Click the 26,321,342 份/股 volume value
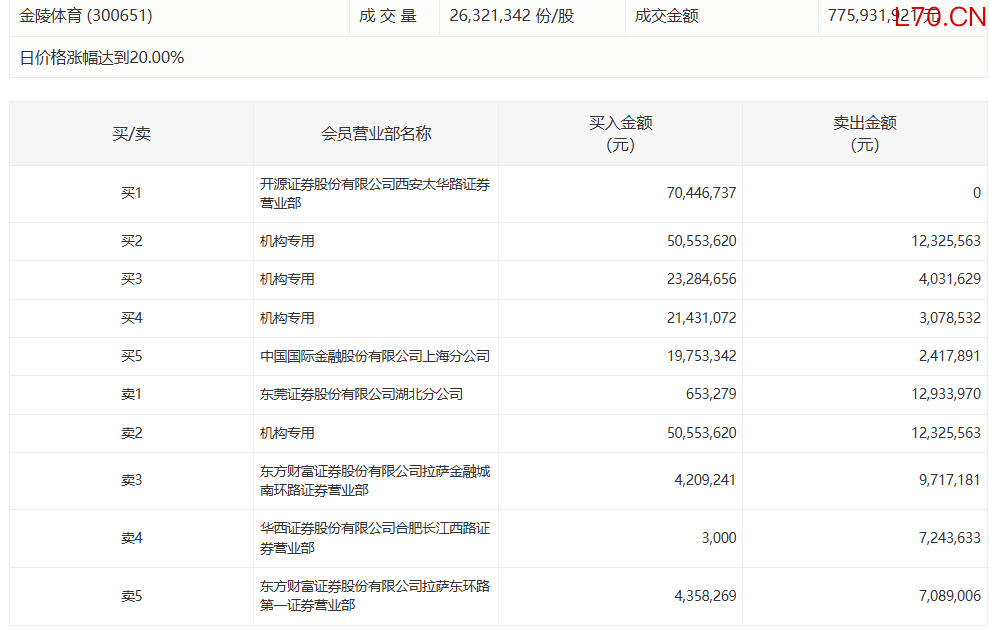Viewport: 990px width, 629px height. pyautogui.click(x=512, y=16)
